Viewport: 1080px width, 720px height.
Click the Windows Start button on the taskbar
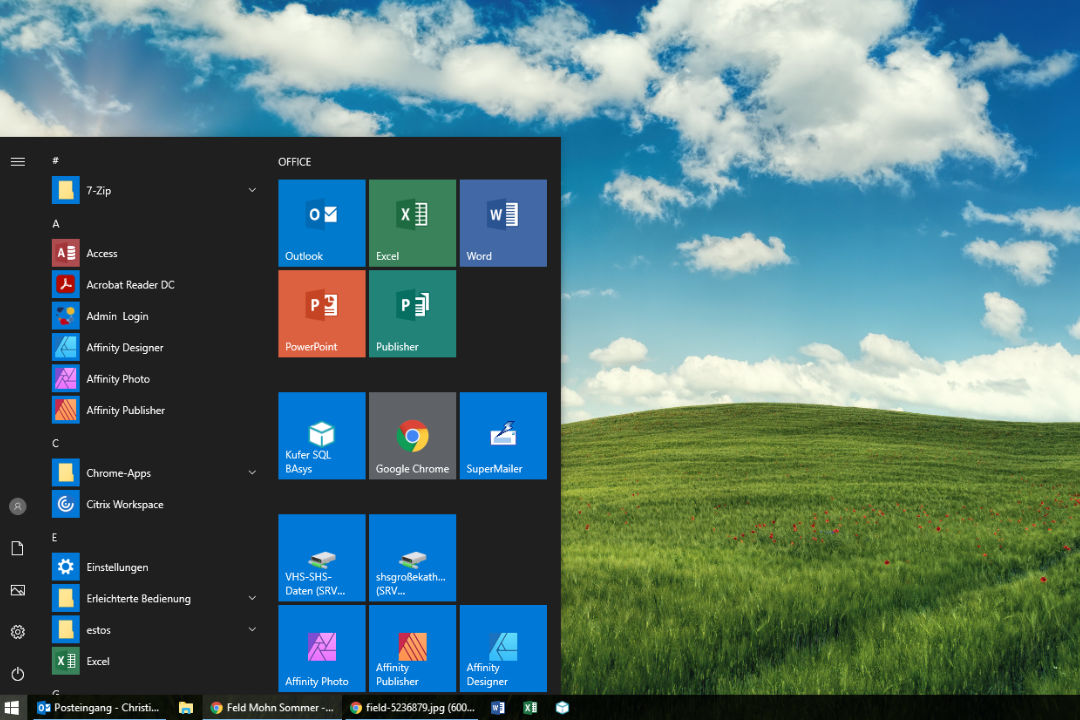pos(12,708)
